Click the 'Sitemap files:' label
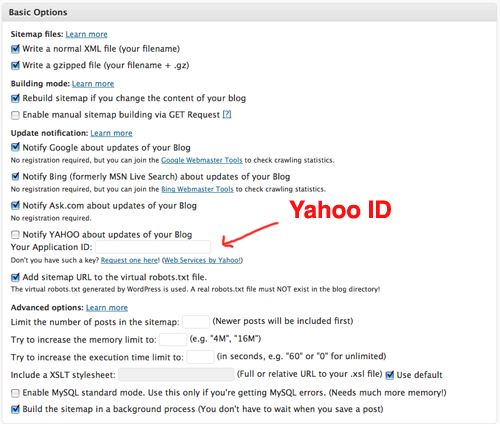 37,34
